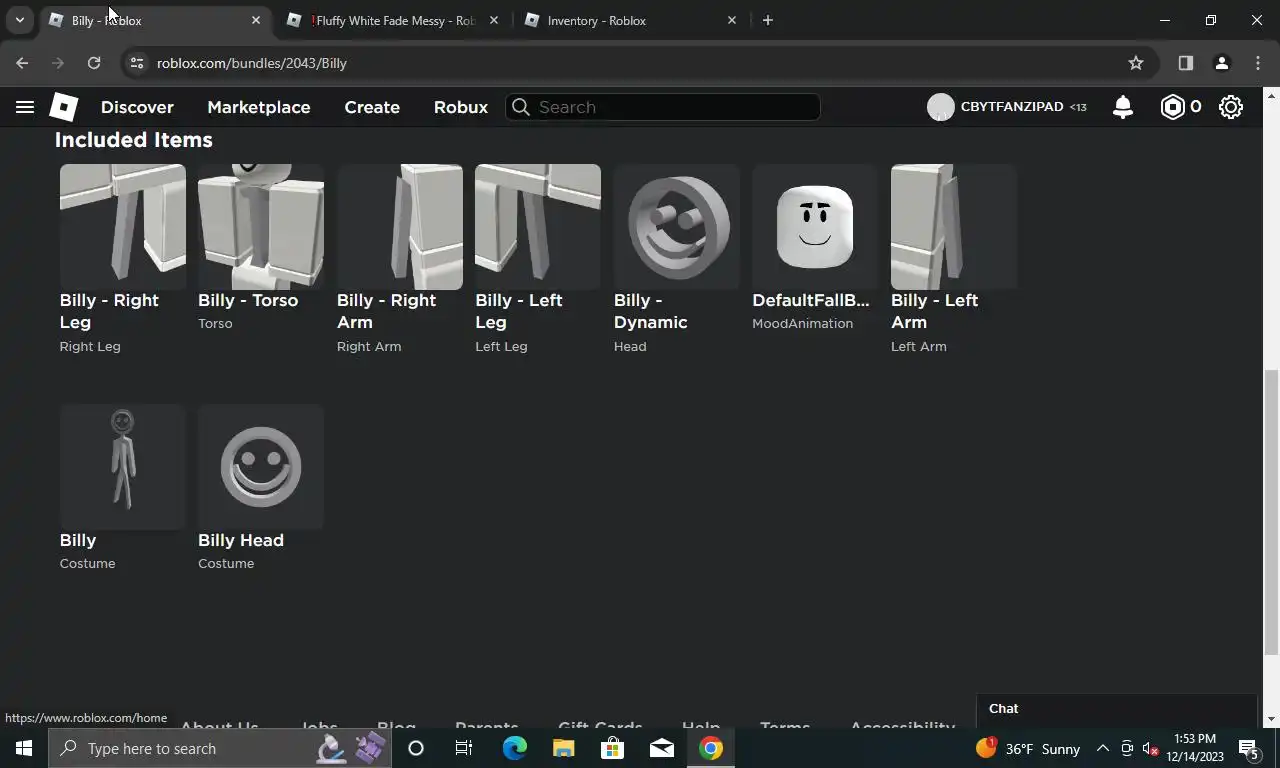Open a new browser tab
The height and width of the screenshot is (768, 1280).
(767, 20)
